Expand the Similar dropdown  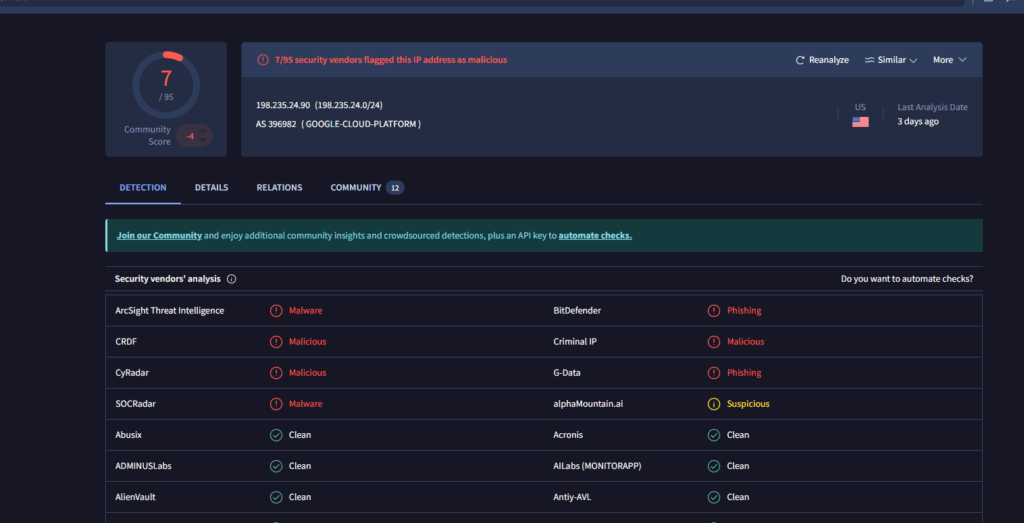[x=891, y=60]
